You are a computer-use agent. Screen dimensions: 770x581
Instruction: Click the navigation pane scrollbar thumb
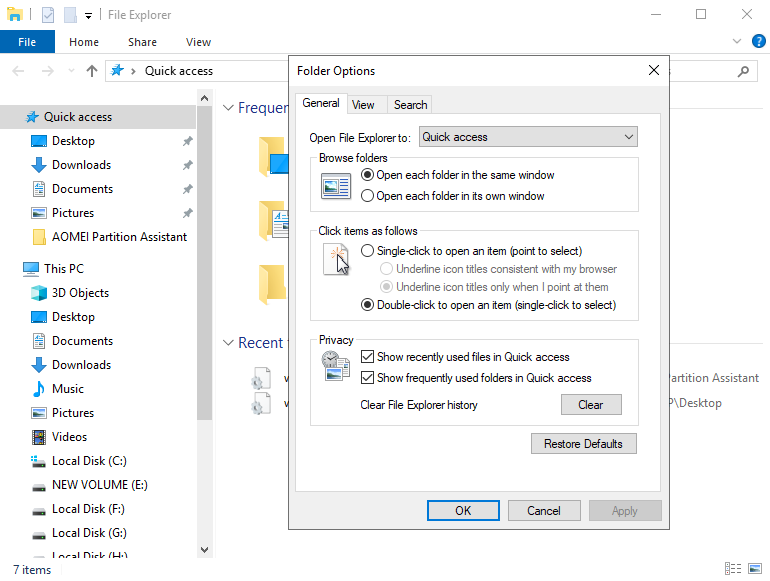coord(205,263)
